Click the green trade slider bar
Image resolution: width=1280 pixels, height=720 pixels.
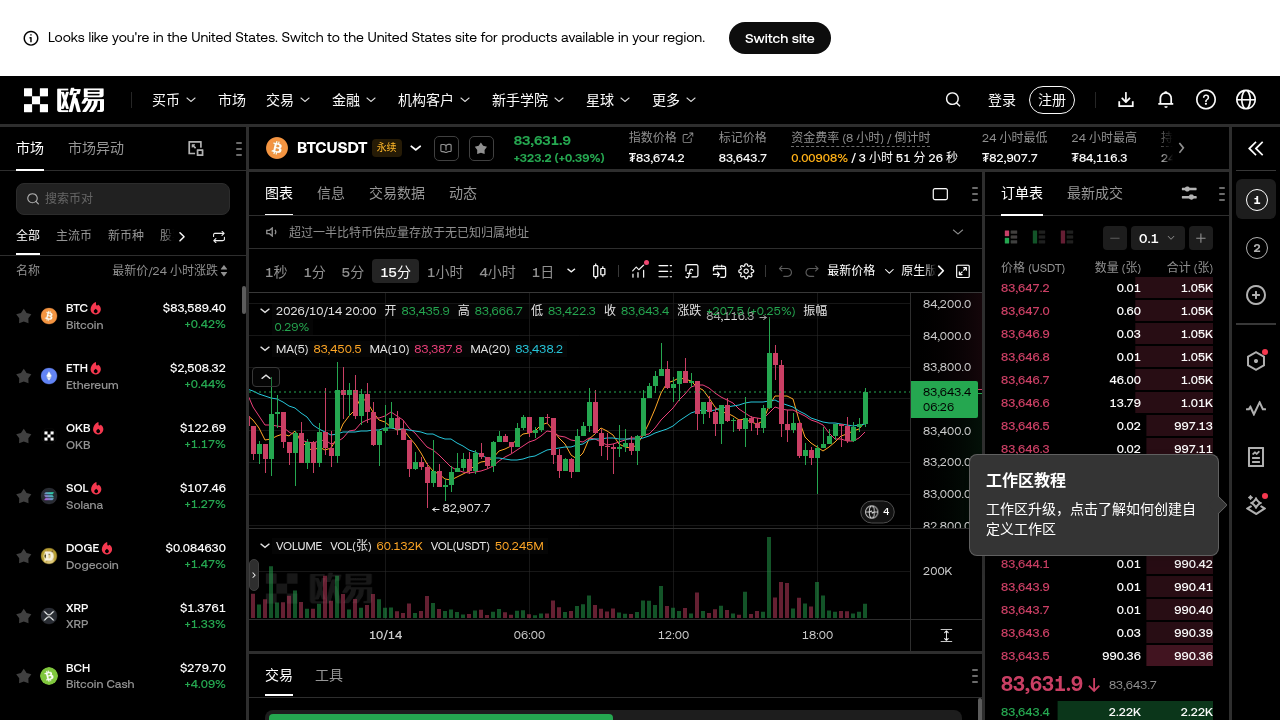[441, 716]
